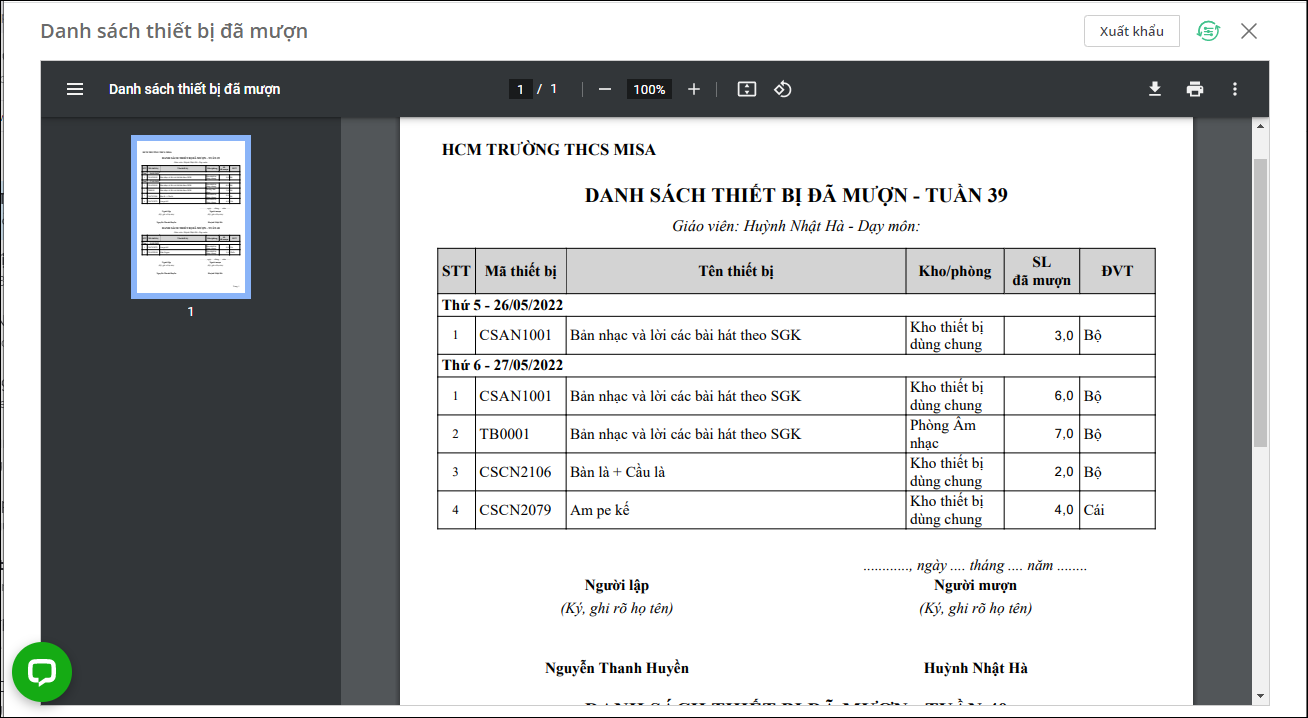Rotate the document counterclockwise

pyautogui.click(x=783, y=89)
